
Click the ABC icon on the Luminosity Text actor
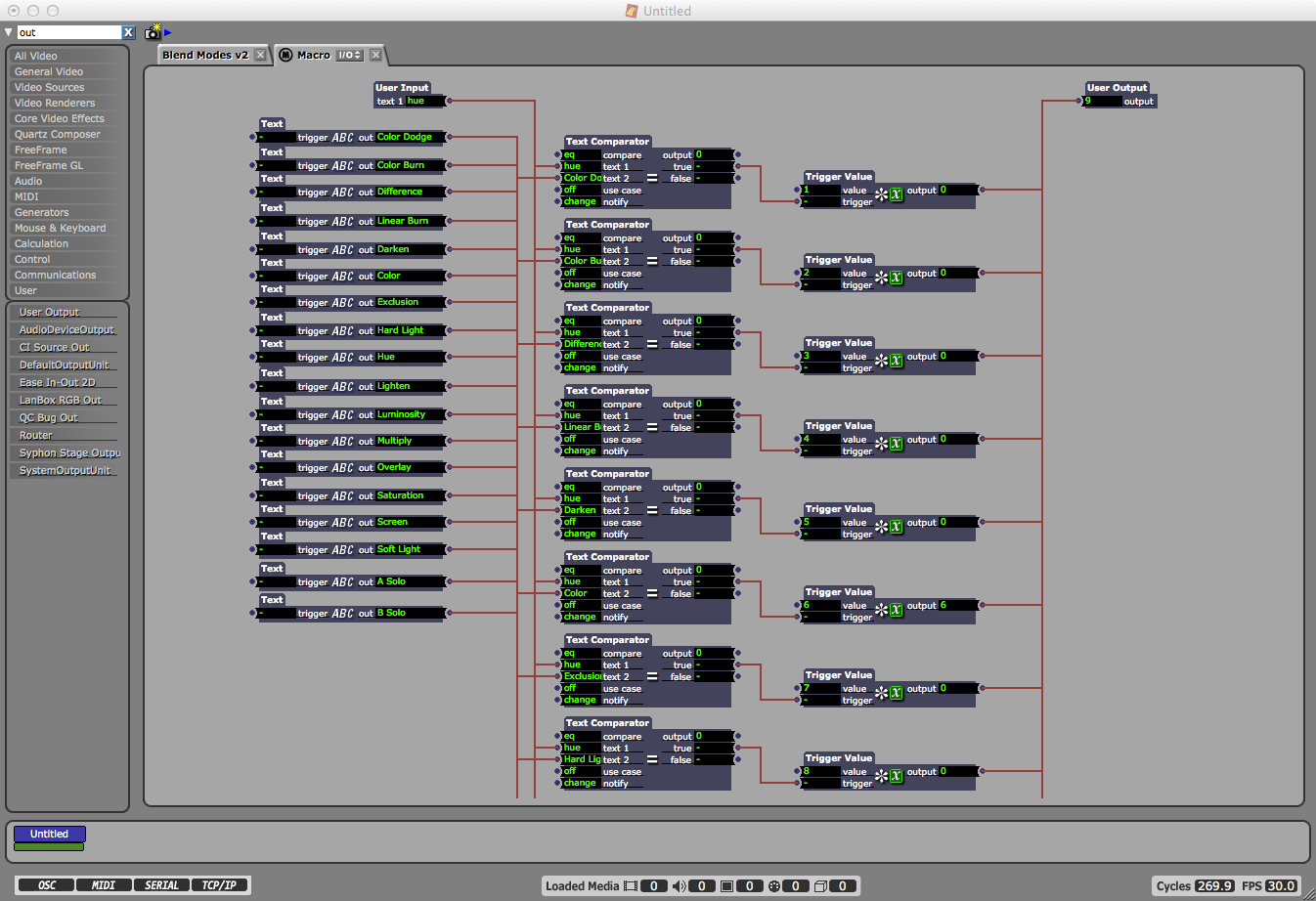(x=342, y=415)
